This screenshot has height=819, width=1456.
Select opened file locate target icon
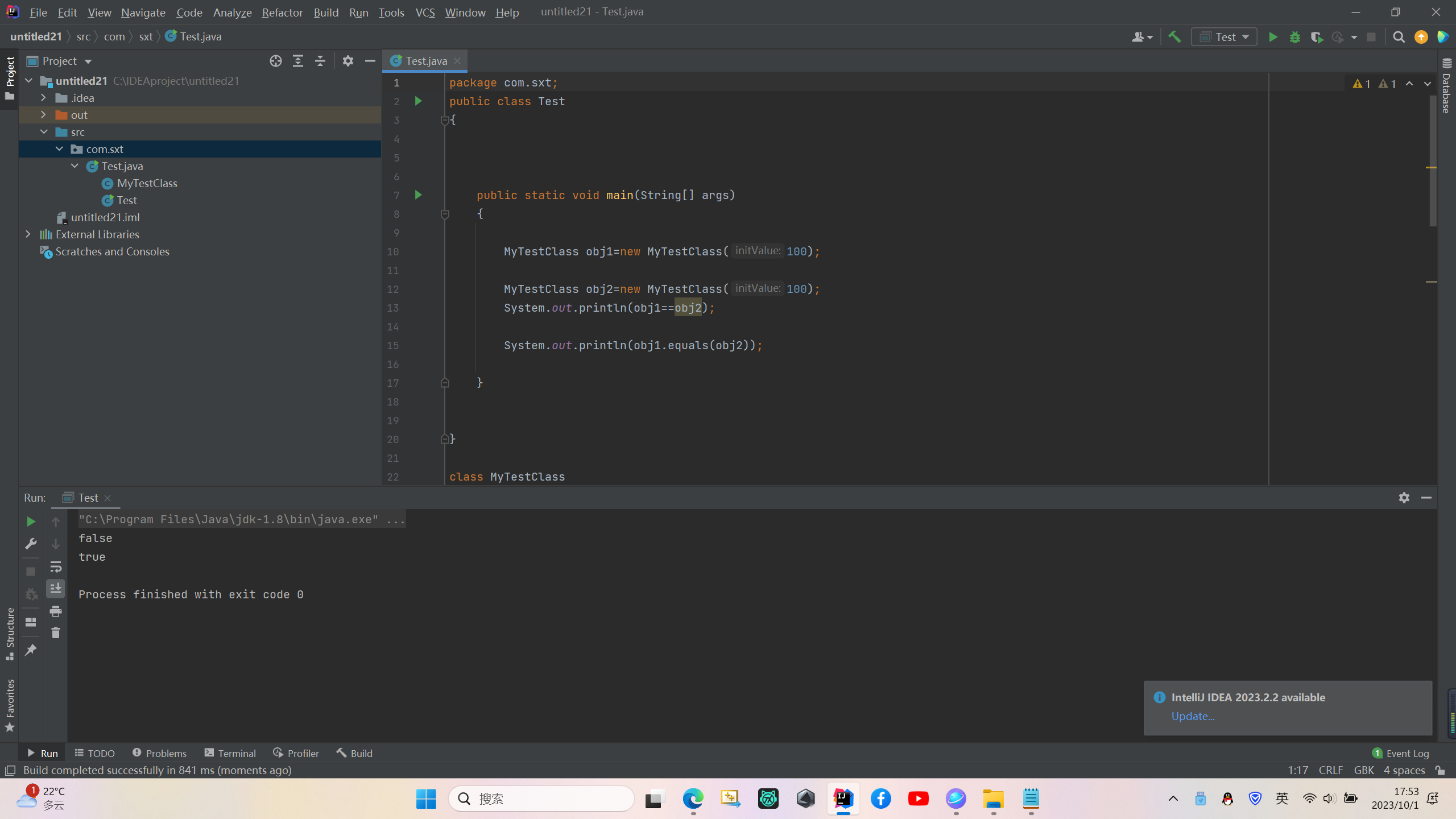[276, 61]
